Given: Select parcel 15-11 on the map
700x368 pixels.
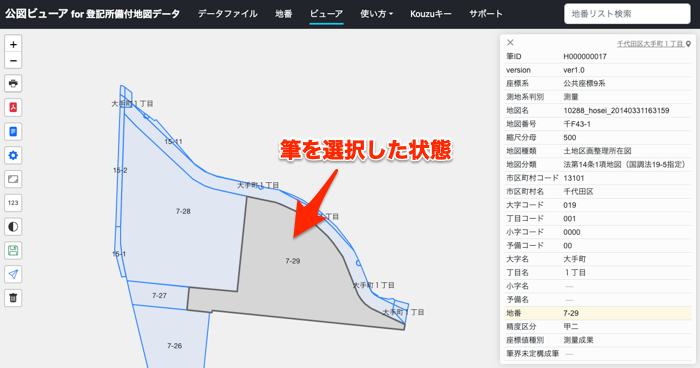Looking at the screenshot, I should pos(173,142).
